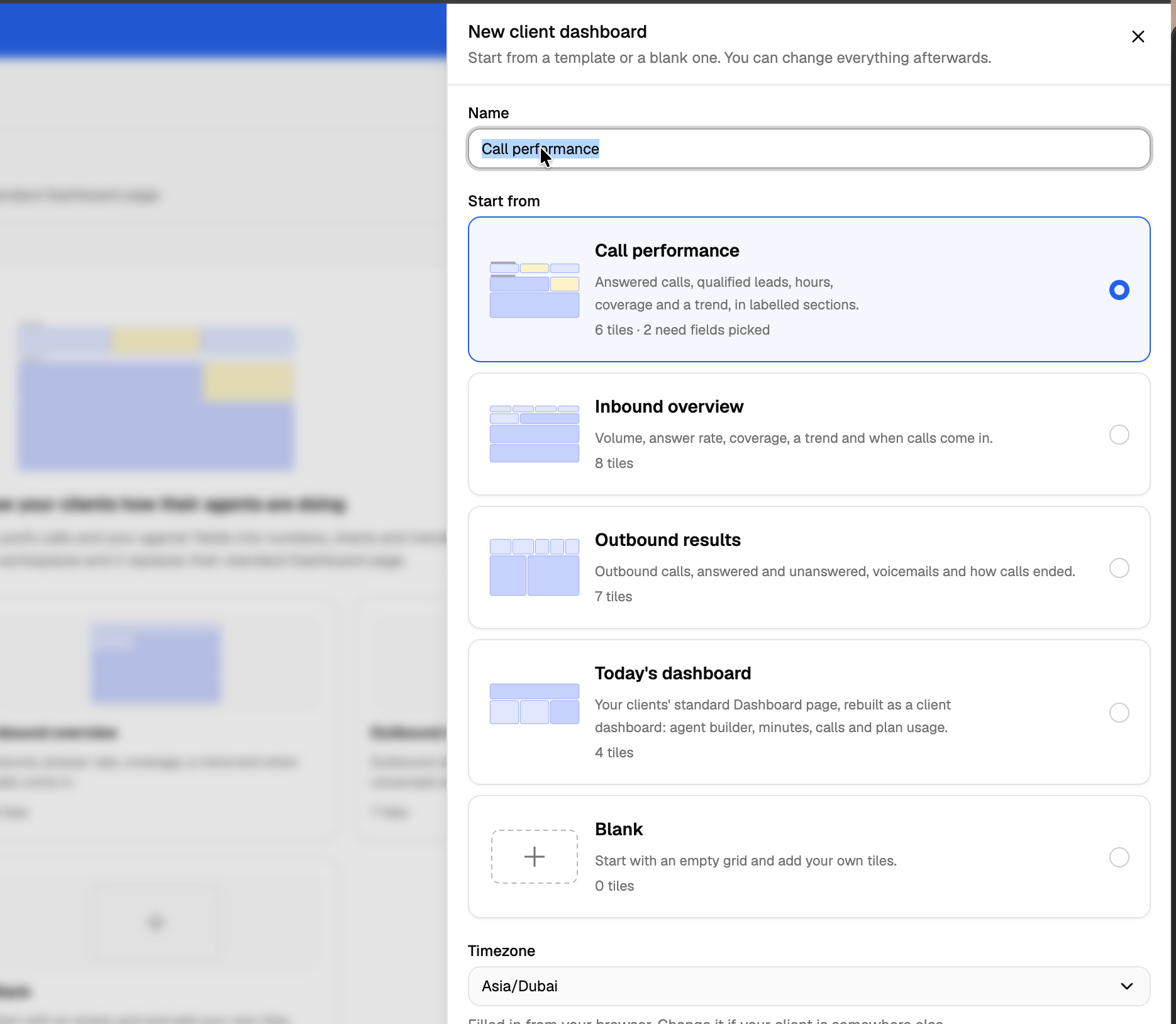
Task: Click the 'Inbound overview' card title
Action: point(669,407)
